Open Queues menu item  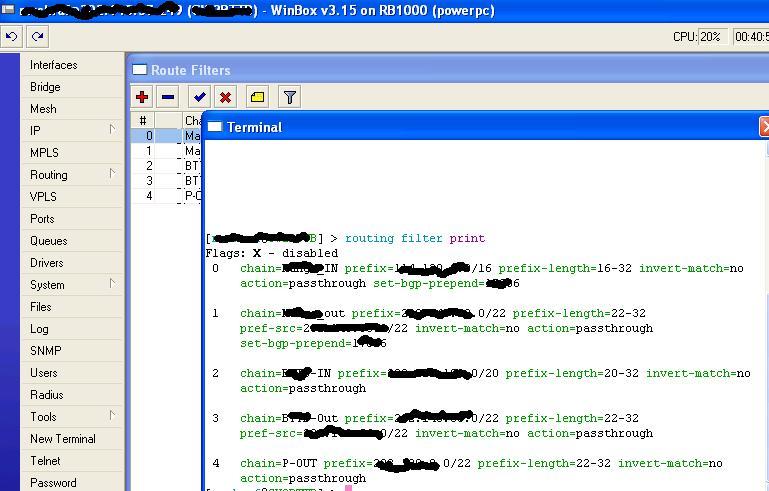(x=49, y=241)
